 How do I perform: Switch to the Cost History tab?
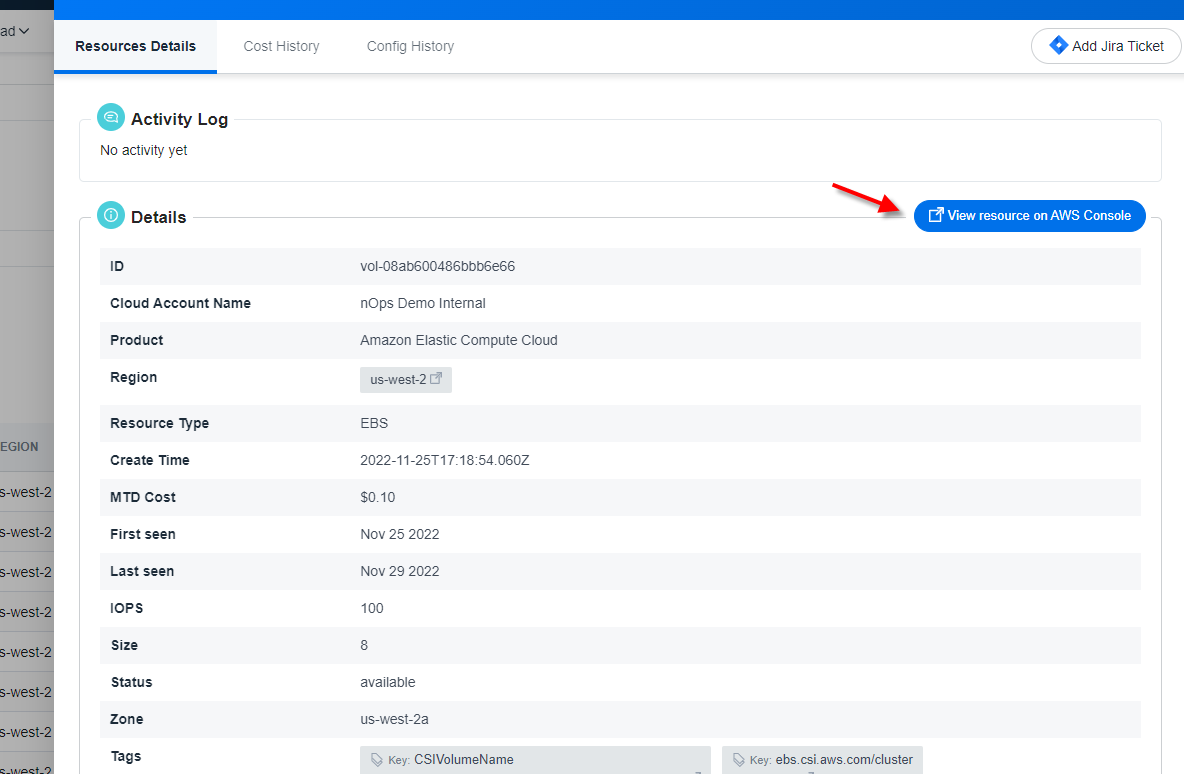coord(281,46)
